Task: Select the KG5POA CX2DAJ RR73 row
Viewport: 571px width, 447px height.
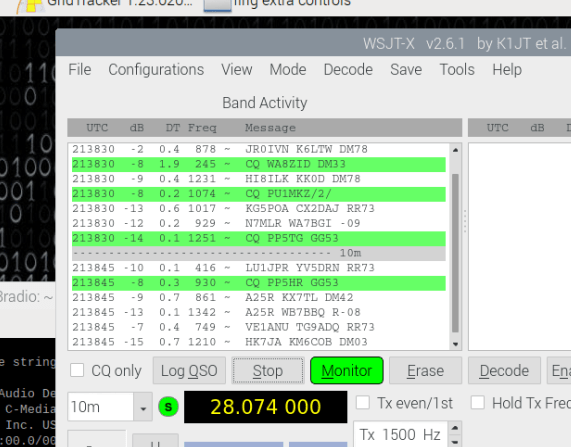Action: (259, 208)
